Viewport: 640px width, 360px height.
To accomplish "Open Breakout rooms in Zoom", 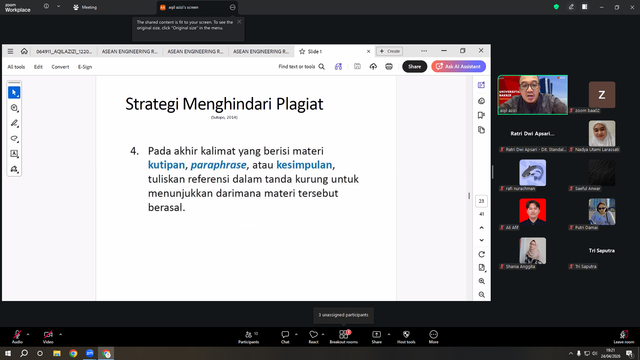I will [344, 337].
